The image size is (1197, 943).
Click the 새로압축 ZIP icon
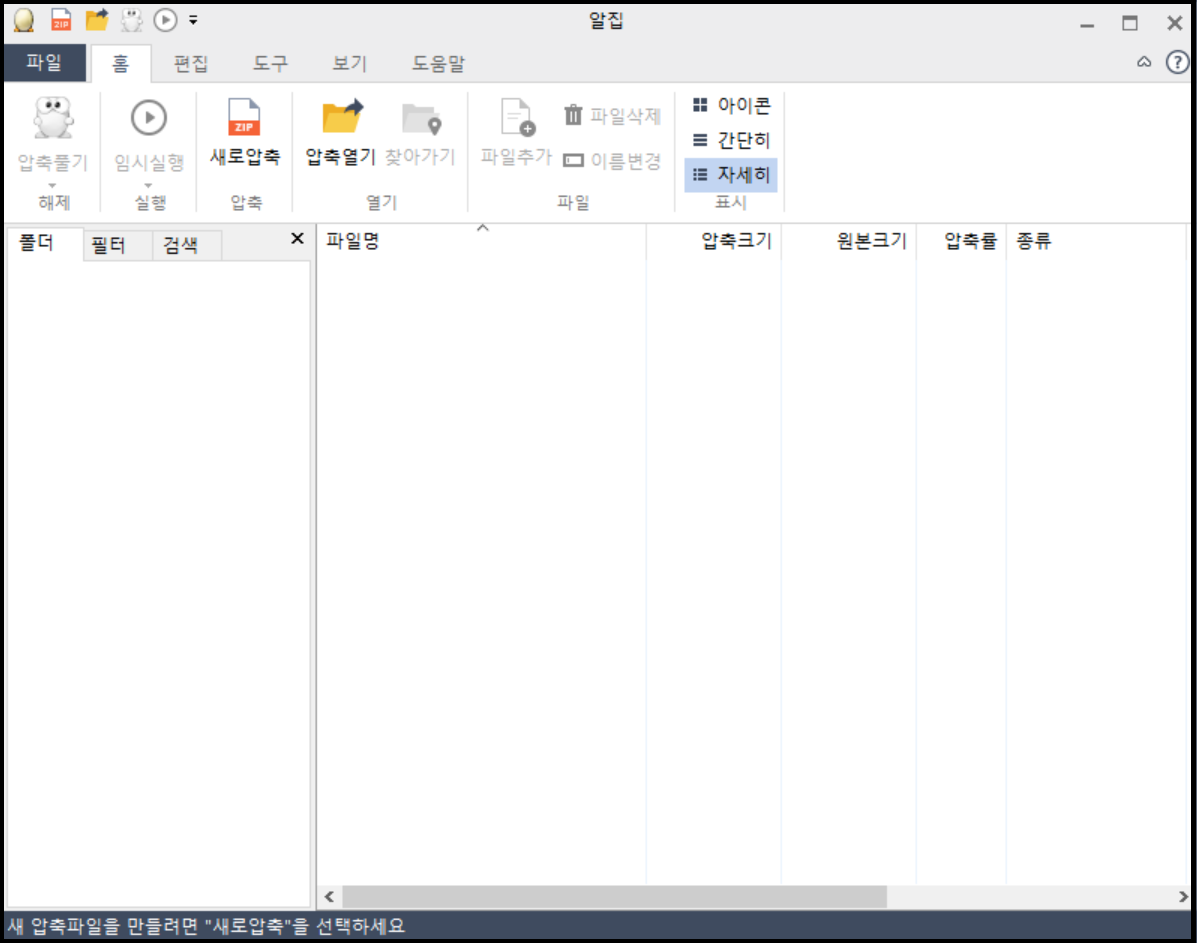point(244,118)
